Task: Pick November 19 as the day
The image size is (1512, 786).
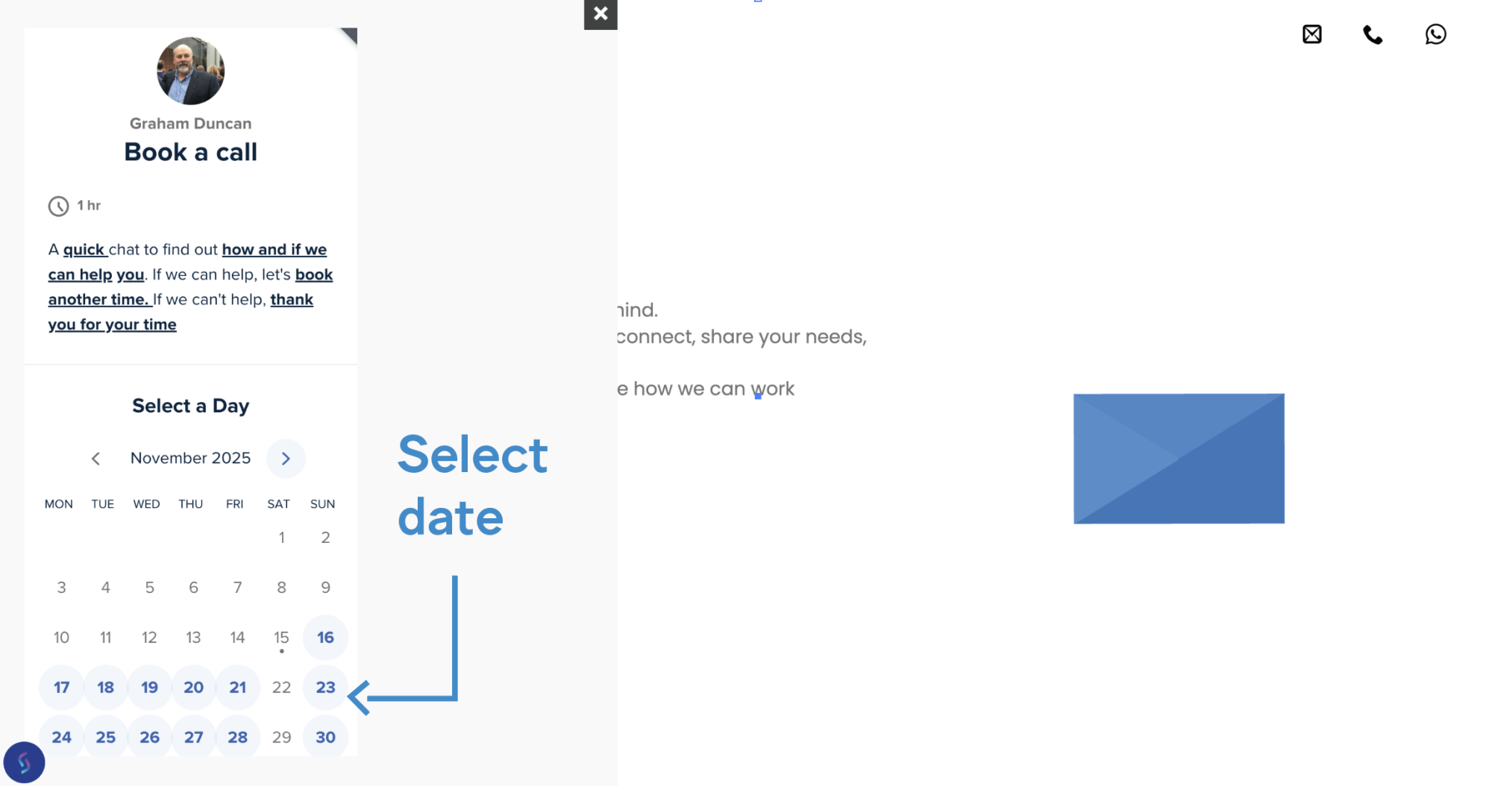Action: [149, 688]
